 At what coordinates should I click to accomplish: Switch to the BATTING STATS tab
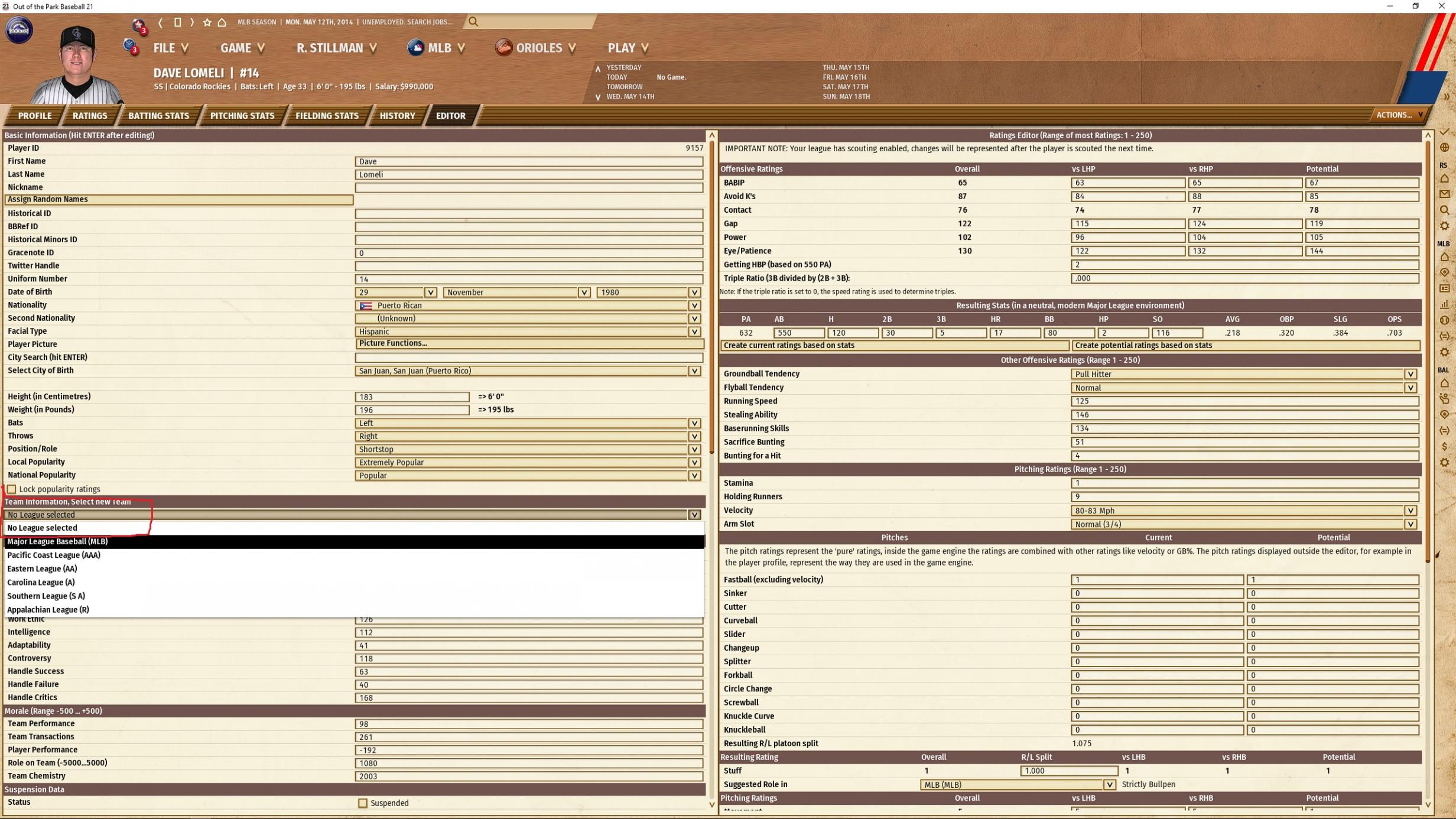(x=158, y=116)
